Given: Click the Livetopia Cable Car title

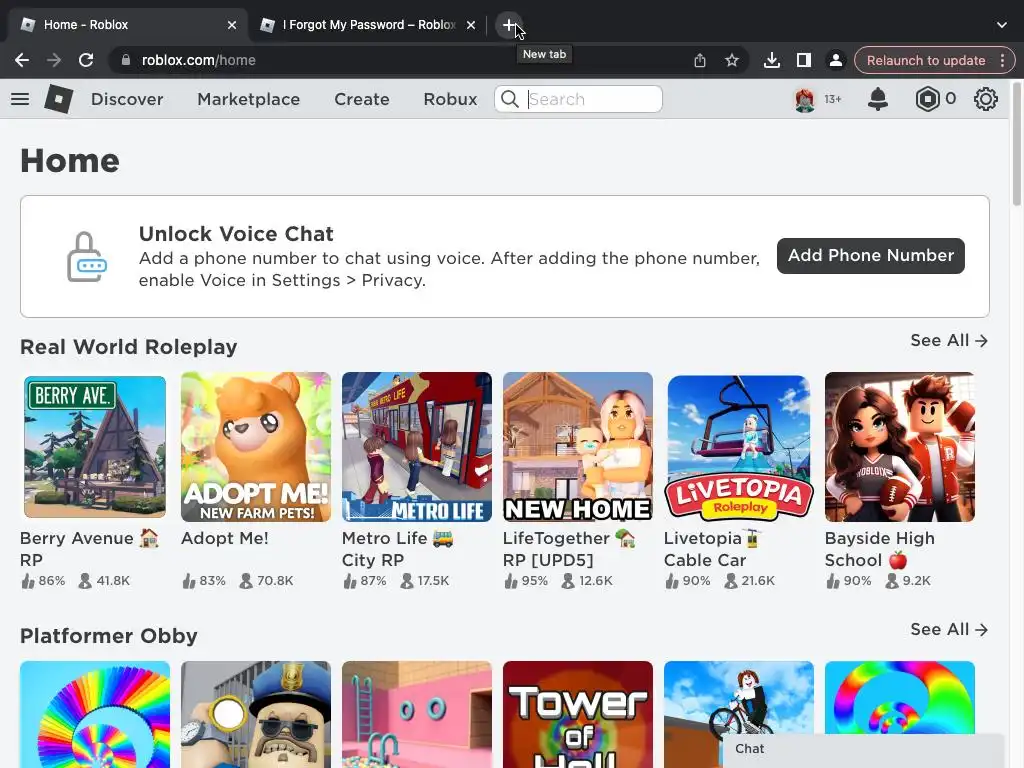Looking at the screenshot, I should pos(712,549).
